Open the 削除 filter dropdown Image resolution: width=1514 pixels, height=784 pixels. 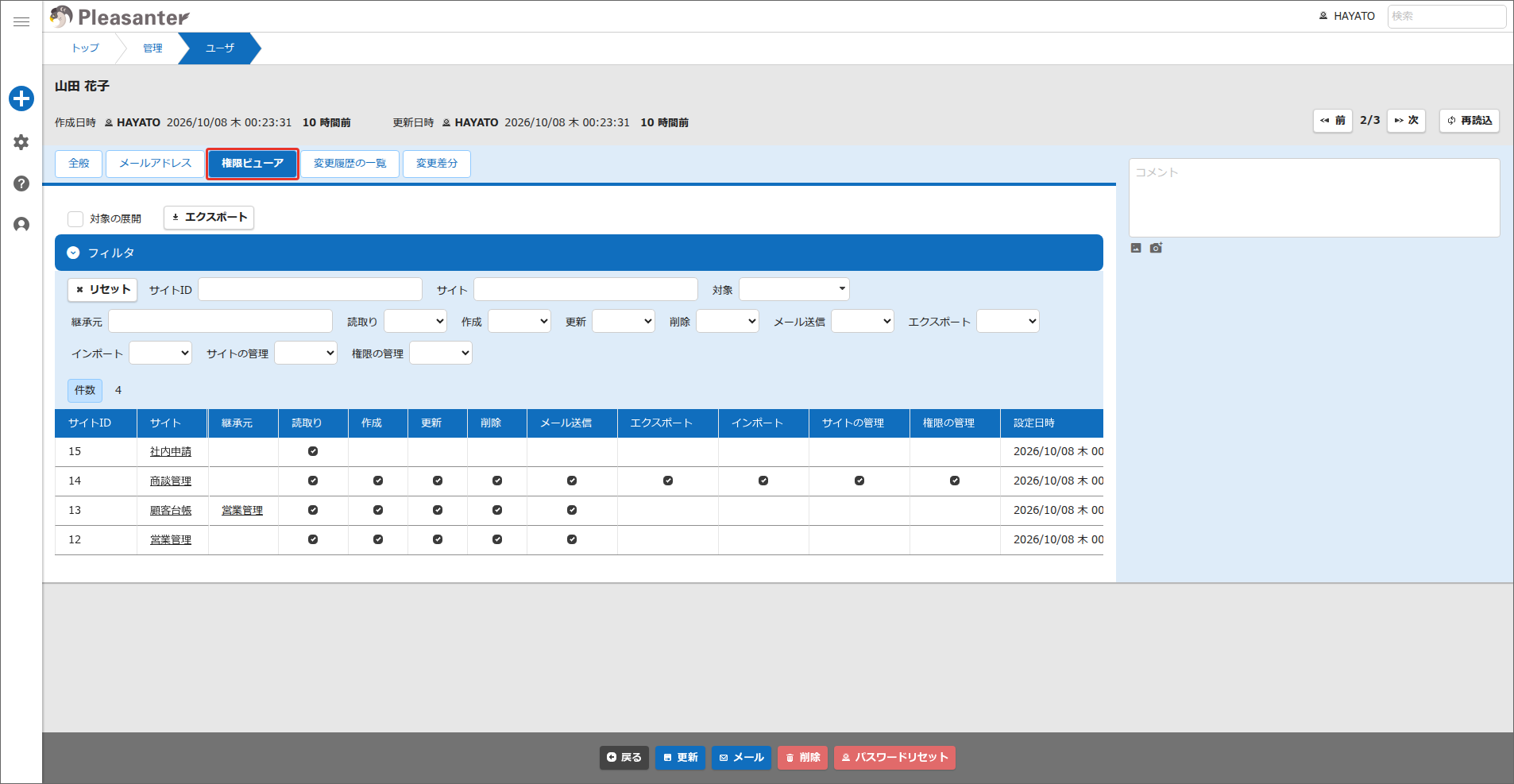(x=728, y=321)
